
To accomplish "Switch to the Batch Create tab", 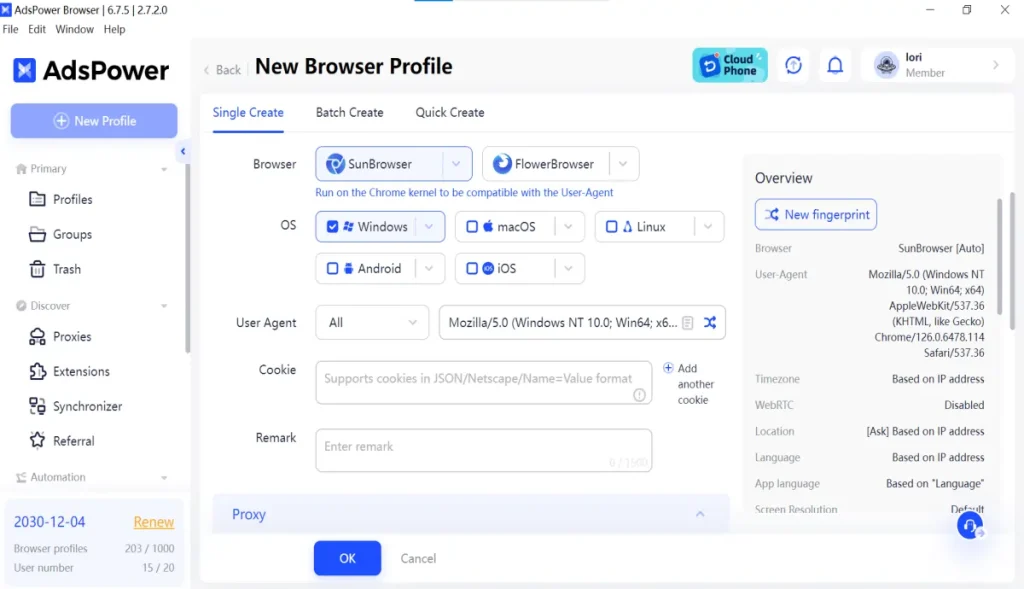I will [349, 112].
